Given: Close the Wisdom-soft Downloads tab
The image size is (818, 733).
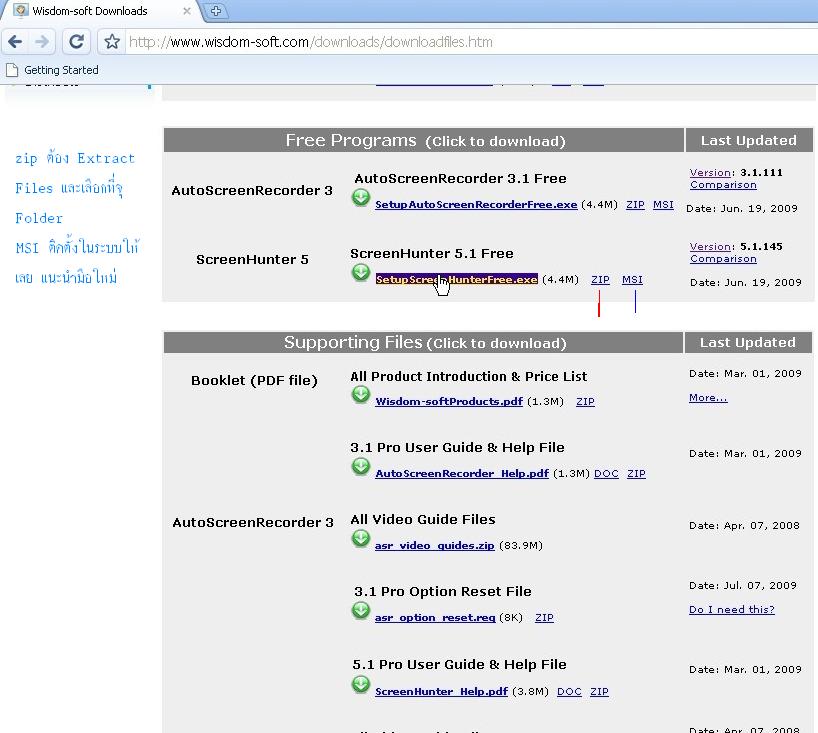Looking at the screenshot, I should tap(186, 11).
